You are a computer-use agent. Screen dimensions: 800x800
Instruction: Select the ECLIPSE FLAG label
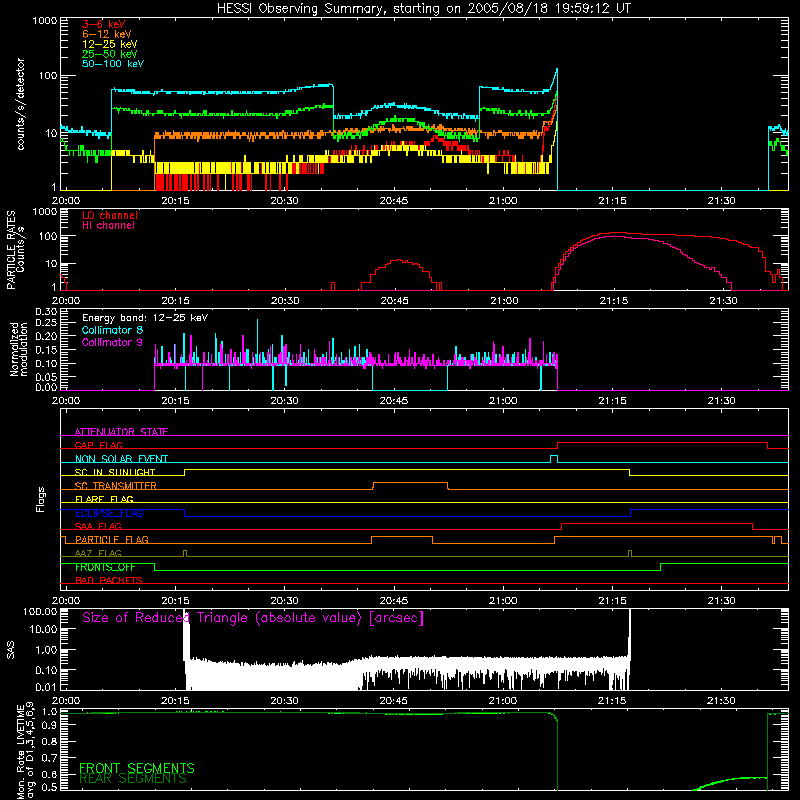pos(109,513)
